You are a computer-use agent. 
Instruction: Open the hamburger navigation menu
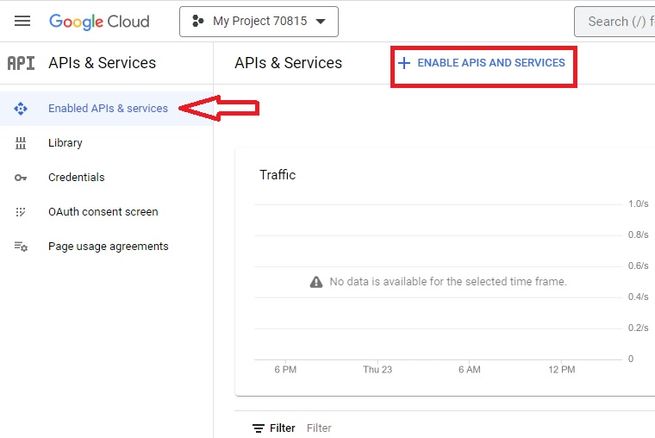click(x=22, y=21)
